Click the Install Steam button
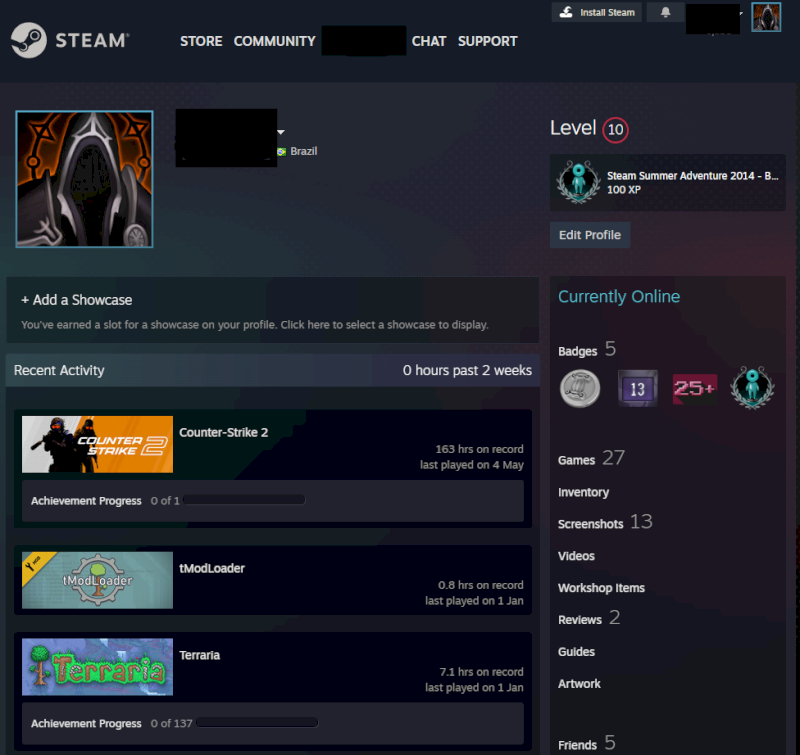Screen dimensions: 800x755 tap(596, 12)
